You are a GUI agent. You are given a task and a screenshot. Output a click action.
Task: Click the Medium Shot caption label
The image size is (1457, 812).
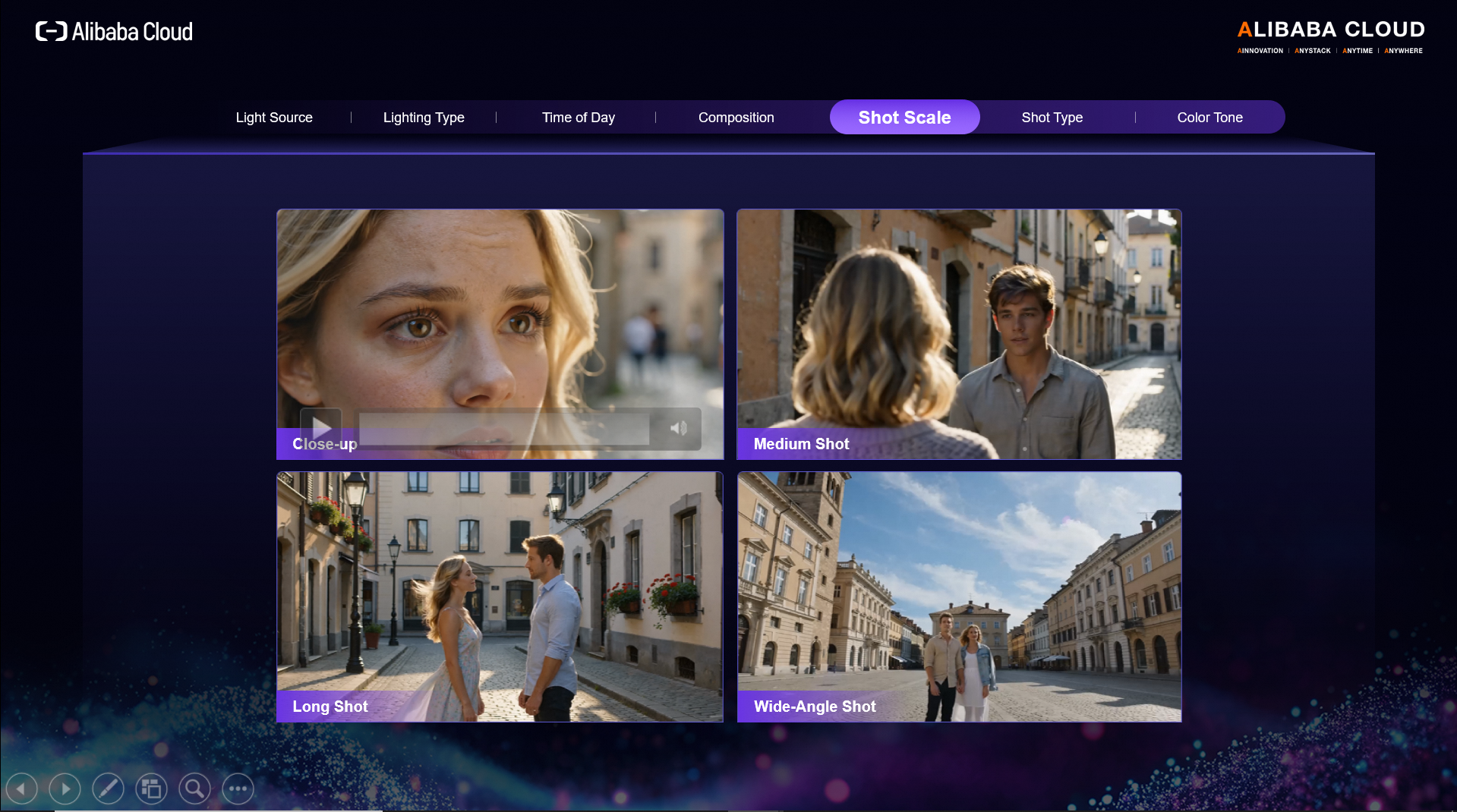pyautogui.click(x=801, y=444)
